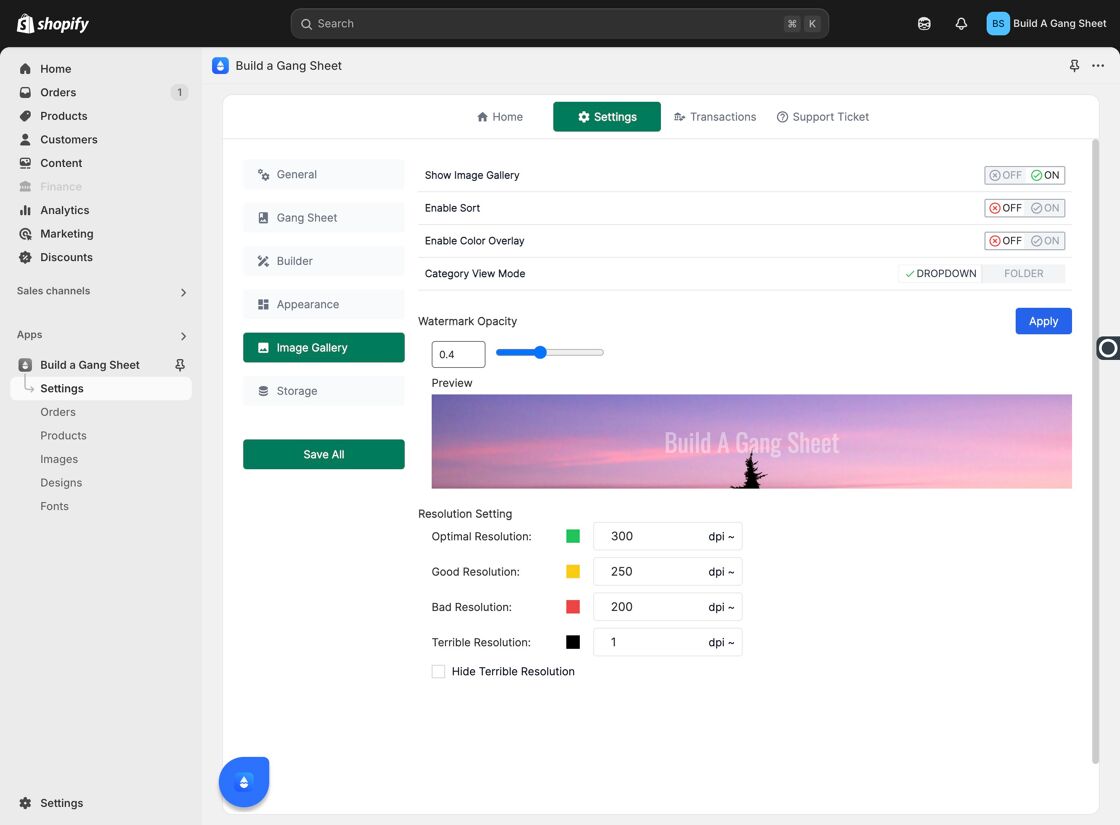Turn Show Image Gallery ON
The width and height of the screenshot is (1120, 825).
click(1045, 175)
